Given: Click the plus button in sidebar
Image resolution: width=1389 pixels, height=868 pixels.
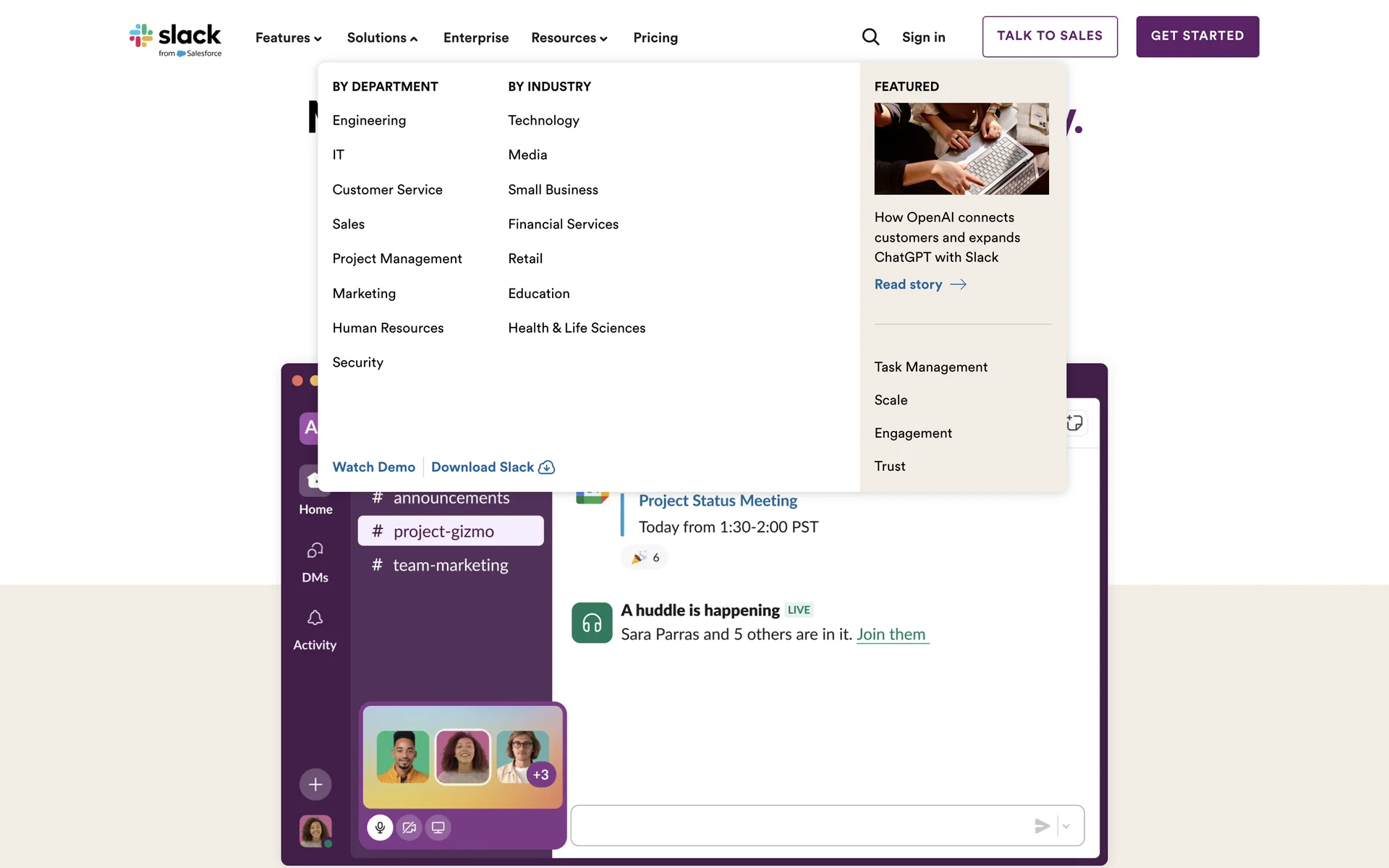Looking at the screenshot, I should tap(315, 784).
